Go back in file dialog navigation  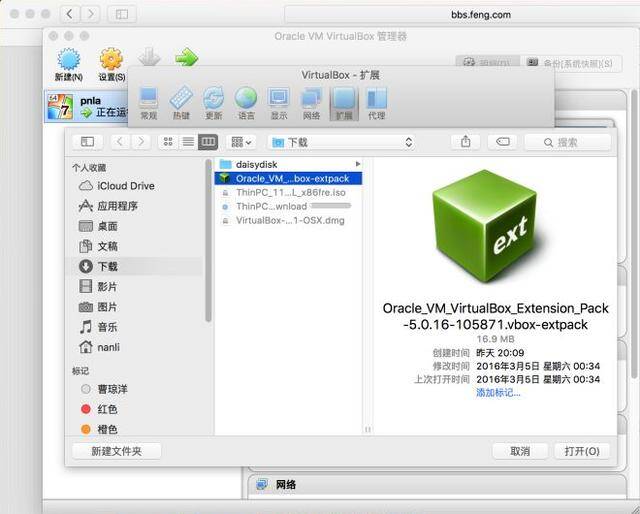120,142
